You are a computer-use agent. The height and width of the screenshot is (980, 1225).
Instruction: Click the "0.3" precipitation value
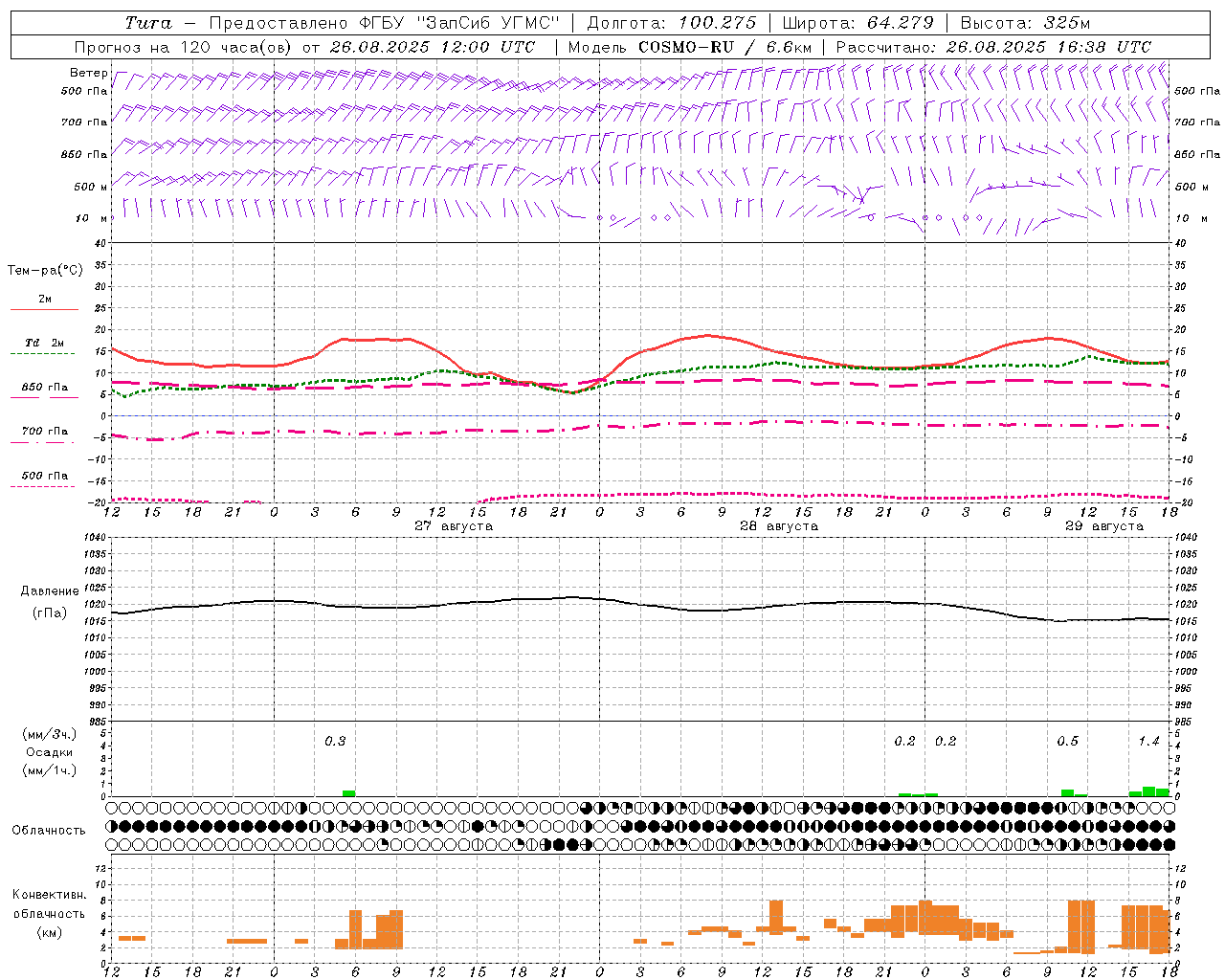(x=335, y=742)
